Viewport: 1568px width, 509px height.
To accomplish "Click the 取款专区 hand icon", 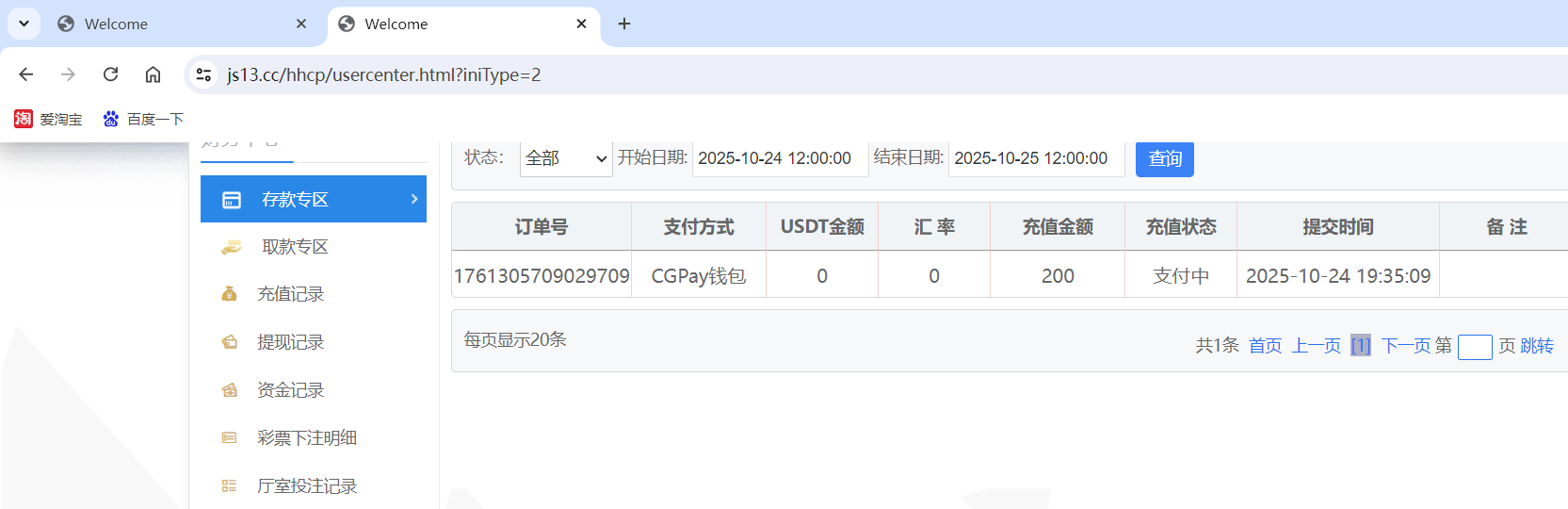I will pyautogui.click(x=231, y=247).
